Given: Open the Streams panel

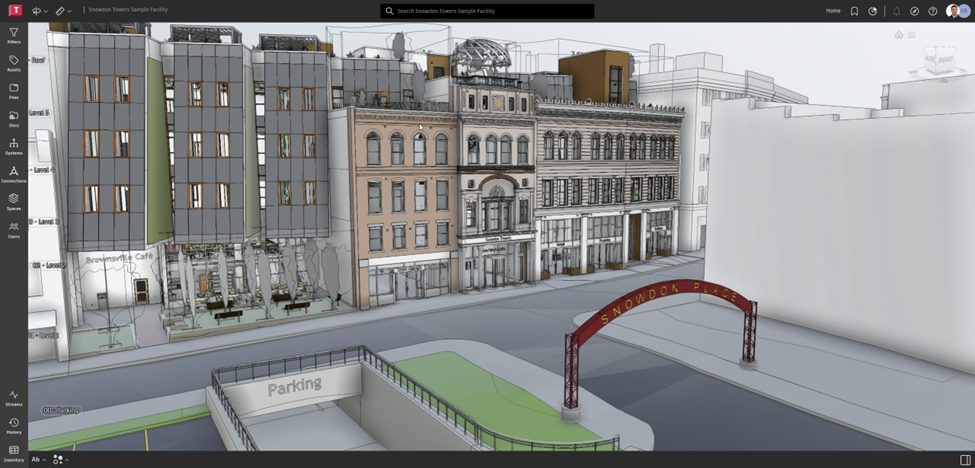Looking at the screenshot, I should click(14, 398).
